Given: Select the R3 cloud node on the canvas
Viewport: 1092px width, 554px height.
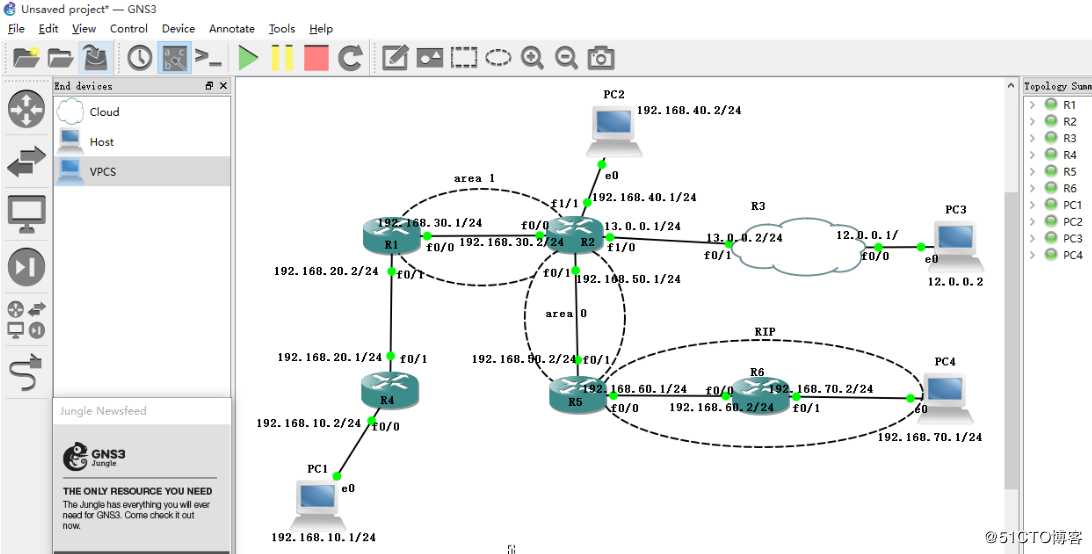Looking at the screenshot, I should click(798, 245).
